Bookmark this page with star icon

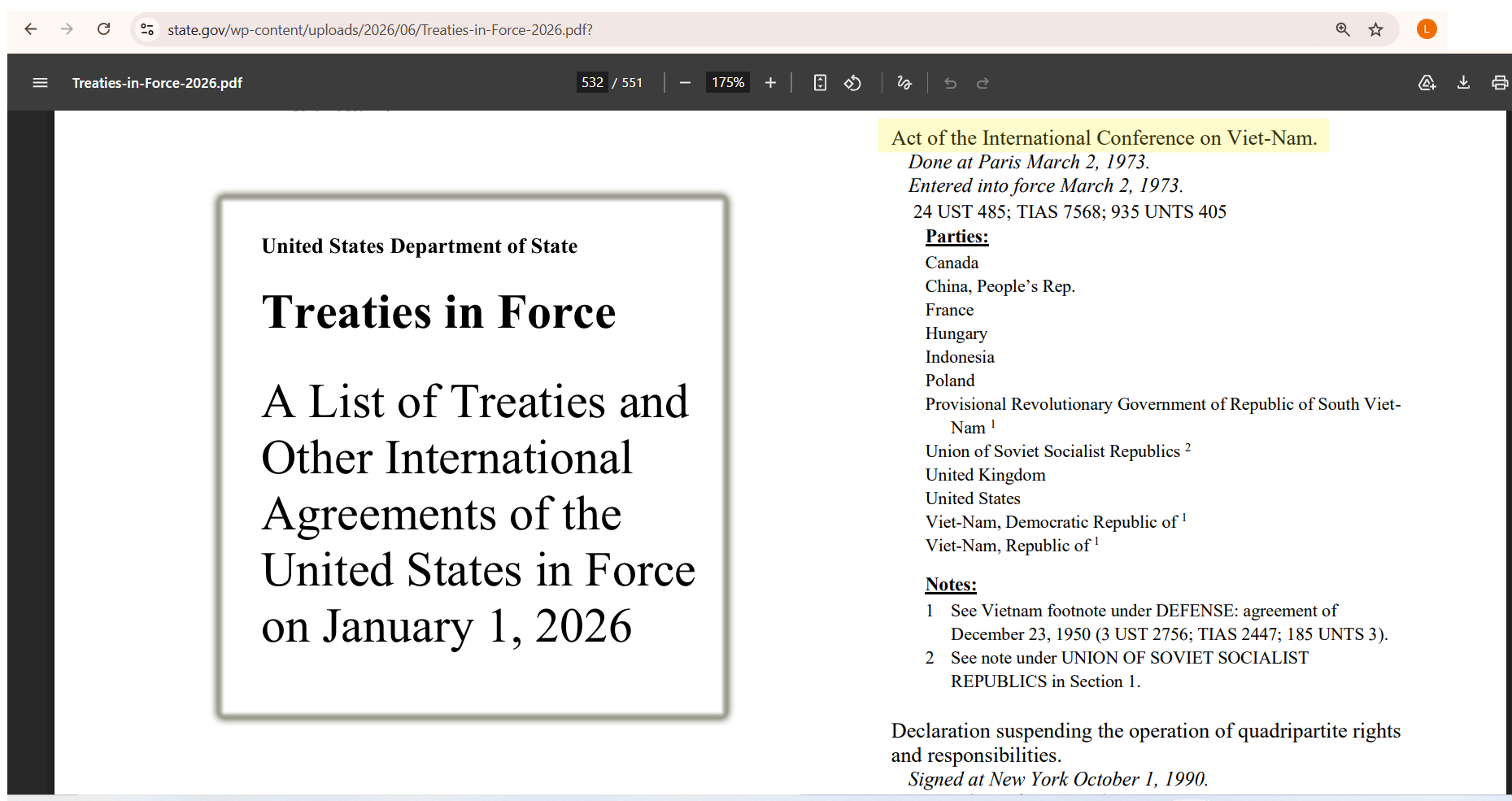pyautogui.click(x=1375, y=29)
